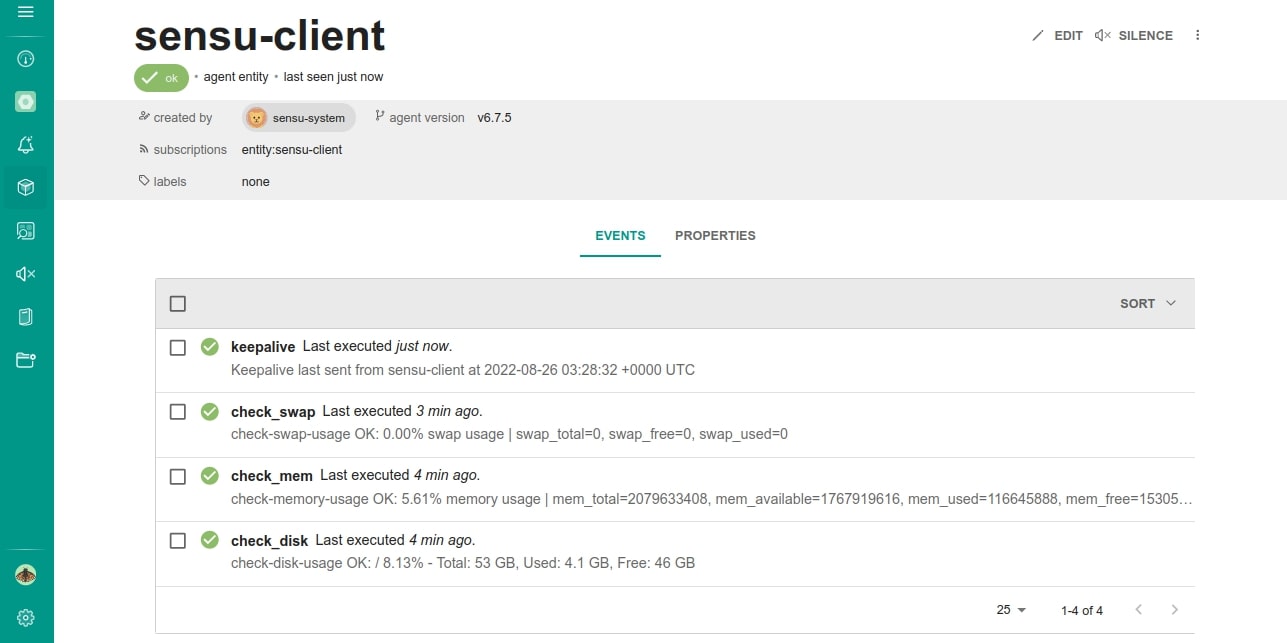
Task: Click the EDIT button
Action: (1057, 35)
